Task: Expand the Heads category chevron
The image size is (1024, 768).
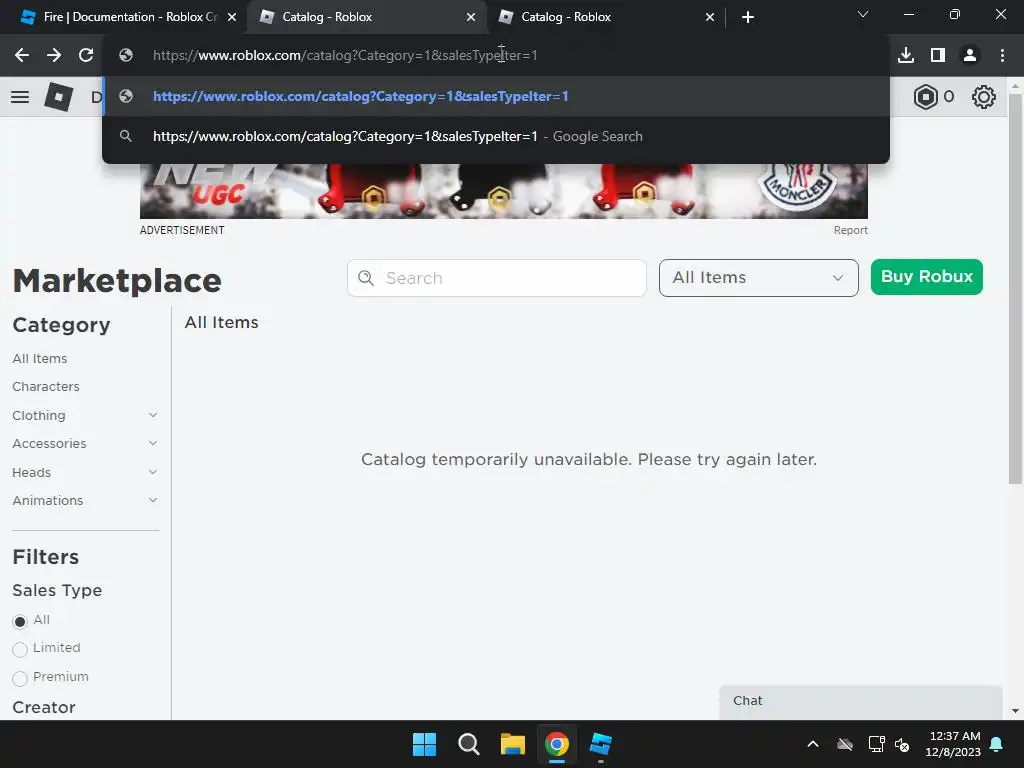Action: (x=153, y=472)
